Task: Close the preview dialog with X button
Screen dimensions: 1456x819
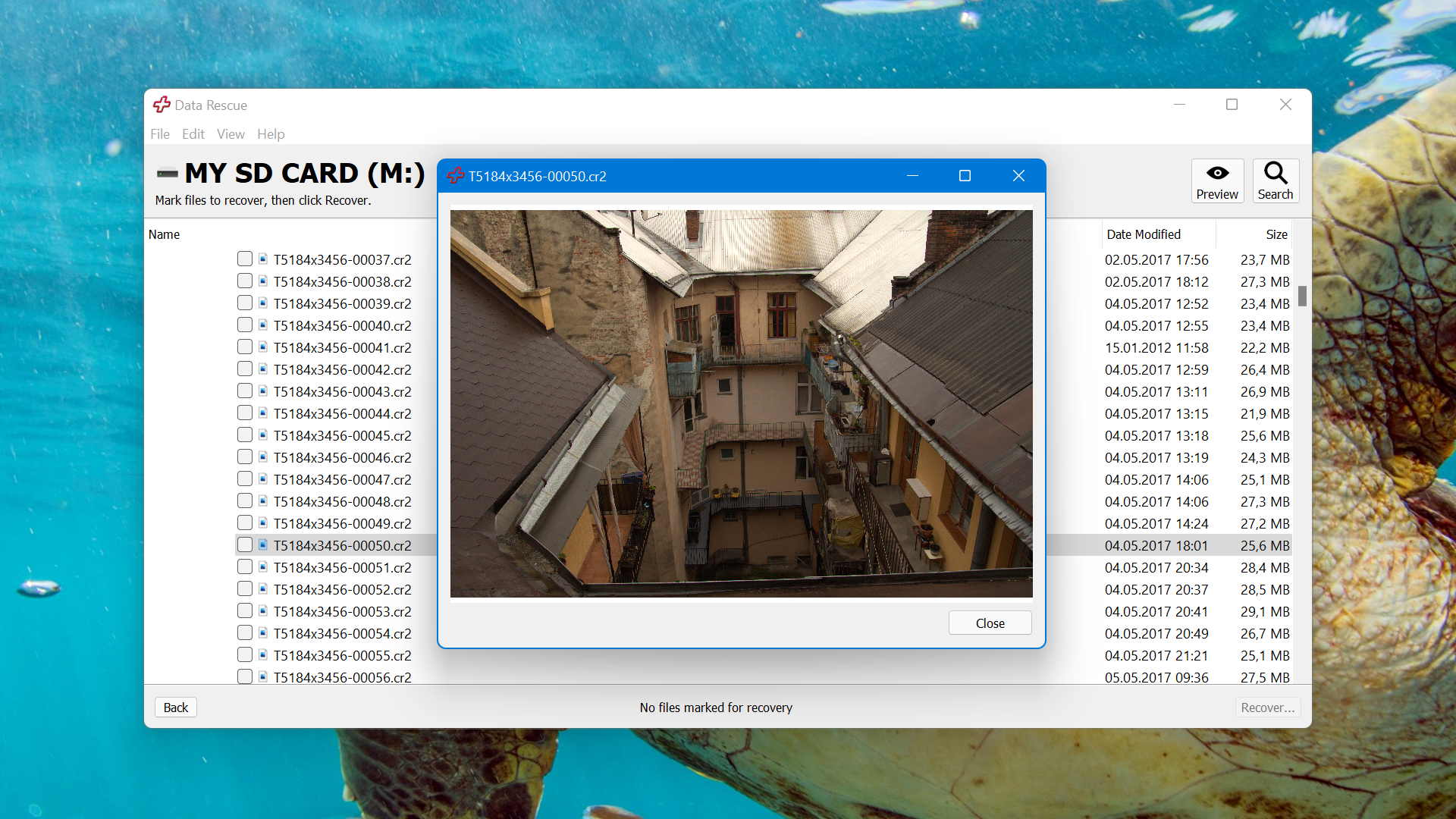Action: (x=1018, y=176)
